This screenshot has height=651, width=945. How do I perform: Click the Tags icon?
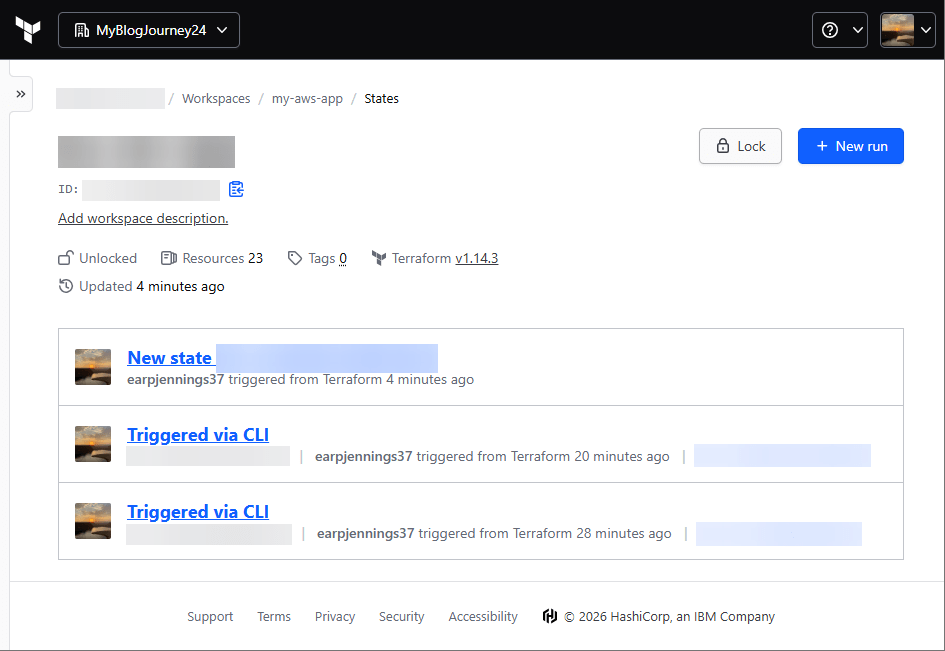pyautogui.click(x=294, y=258)
